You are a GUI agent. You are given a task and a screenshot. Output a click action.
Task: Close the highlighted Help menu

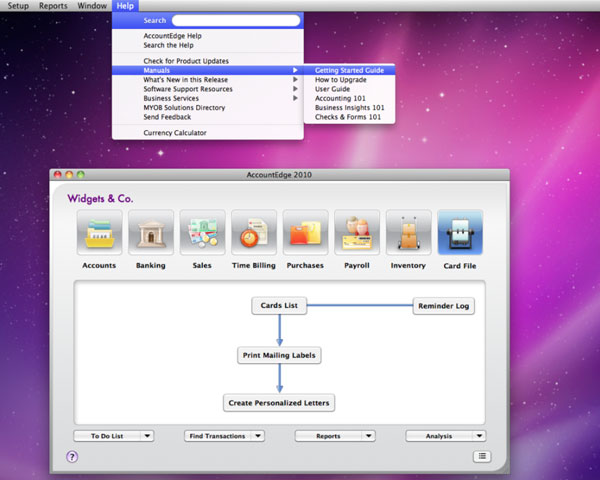125,6
